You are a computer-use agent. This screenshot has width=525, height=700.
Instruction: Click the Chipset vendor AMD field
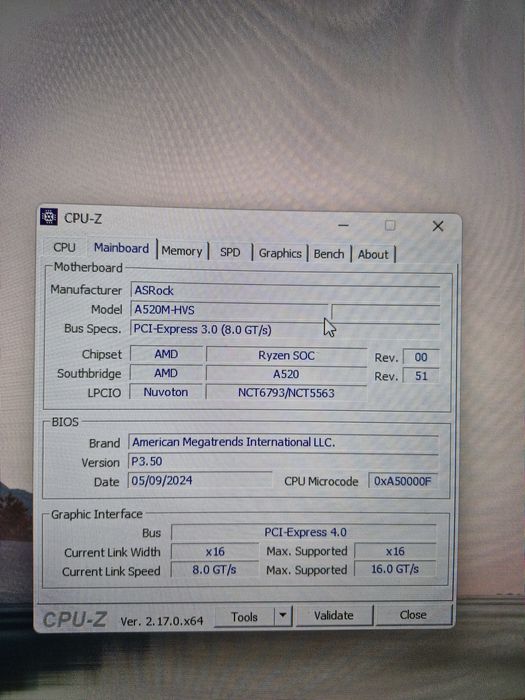click(166, 354)
